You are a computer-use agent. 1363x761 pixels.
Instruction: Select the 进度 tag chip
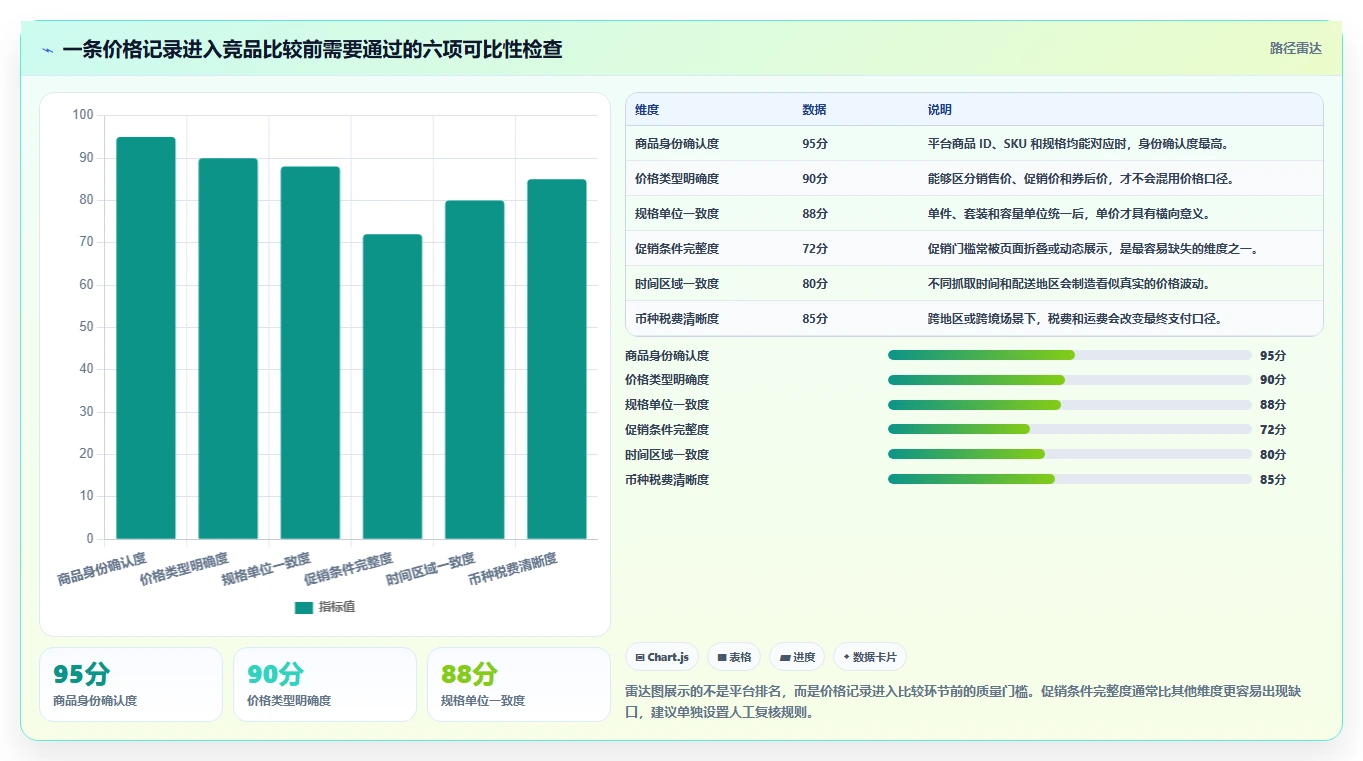point(797,657)
